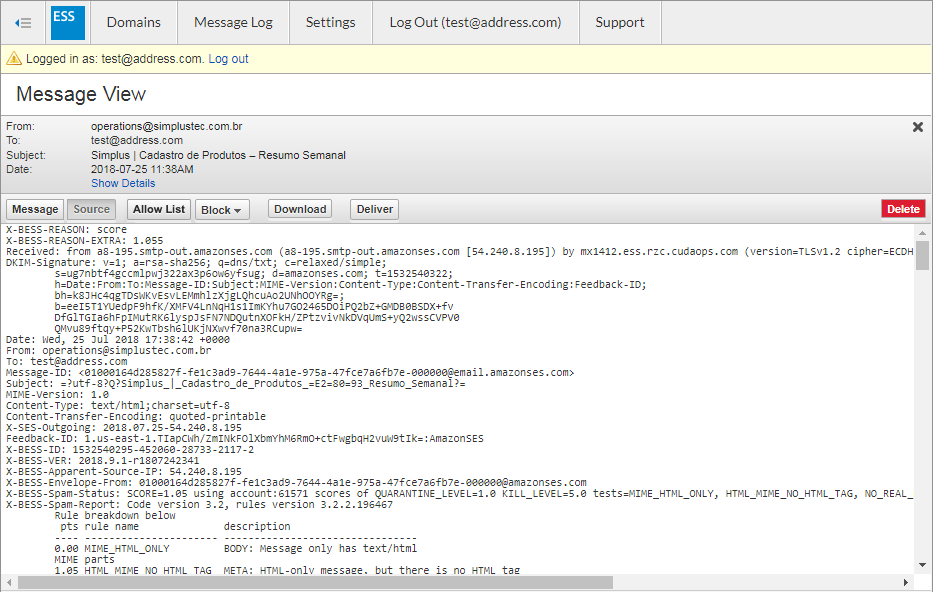
Task: Open the Settings menu
Action: tap(330, 22)
